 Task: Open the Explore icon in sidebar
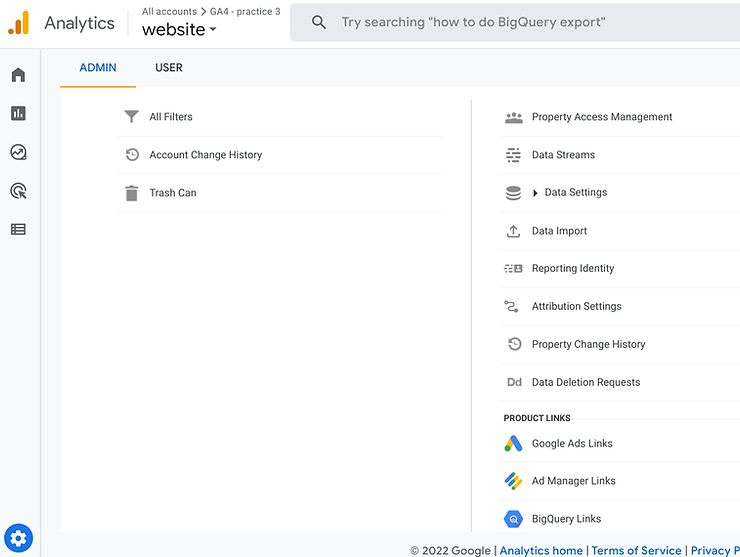pyautogui.click(x=18, y=152)
